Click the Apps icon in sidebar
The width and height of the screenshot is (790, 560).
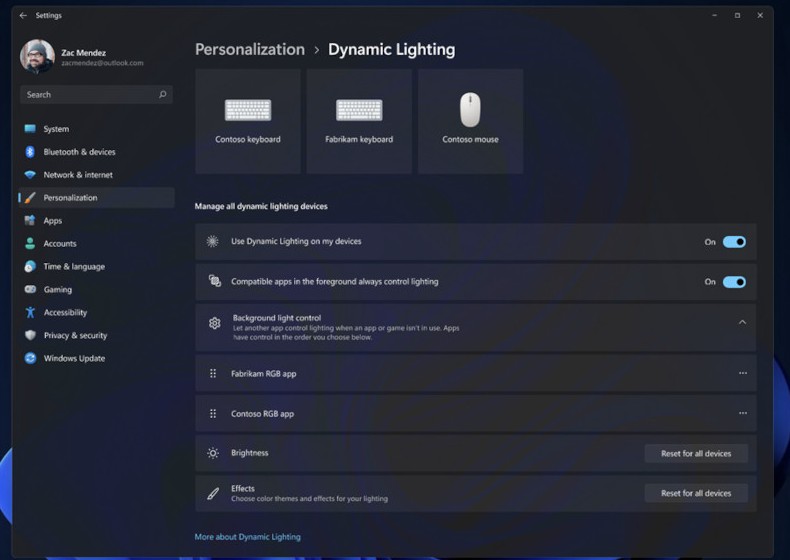pyautogui.click(x=30, y=220)
